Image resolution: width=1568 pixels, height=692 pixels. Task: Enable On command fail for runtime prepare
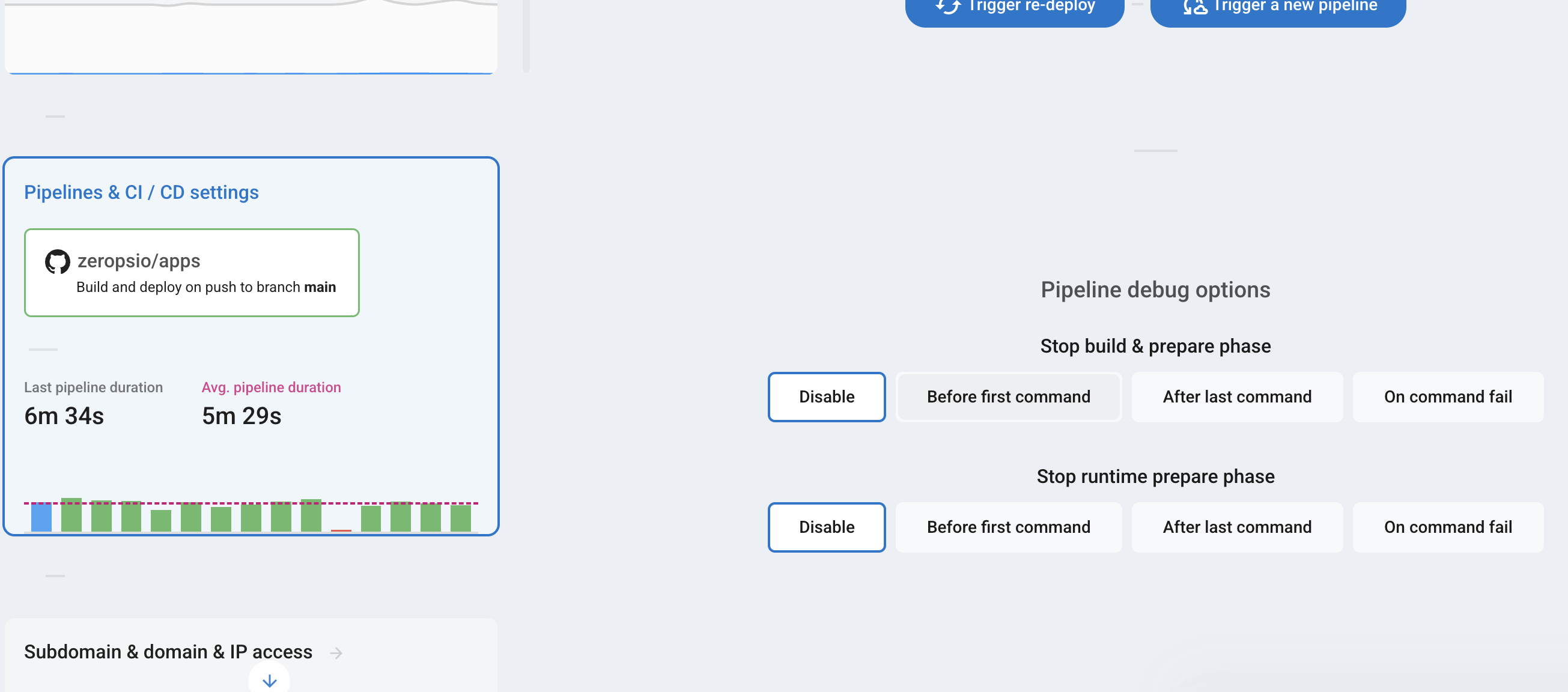[x=1447, y=526]
